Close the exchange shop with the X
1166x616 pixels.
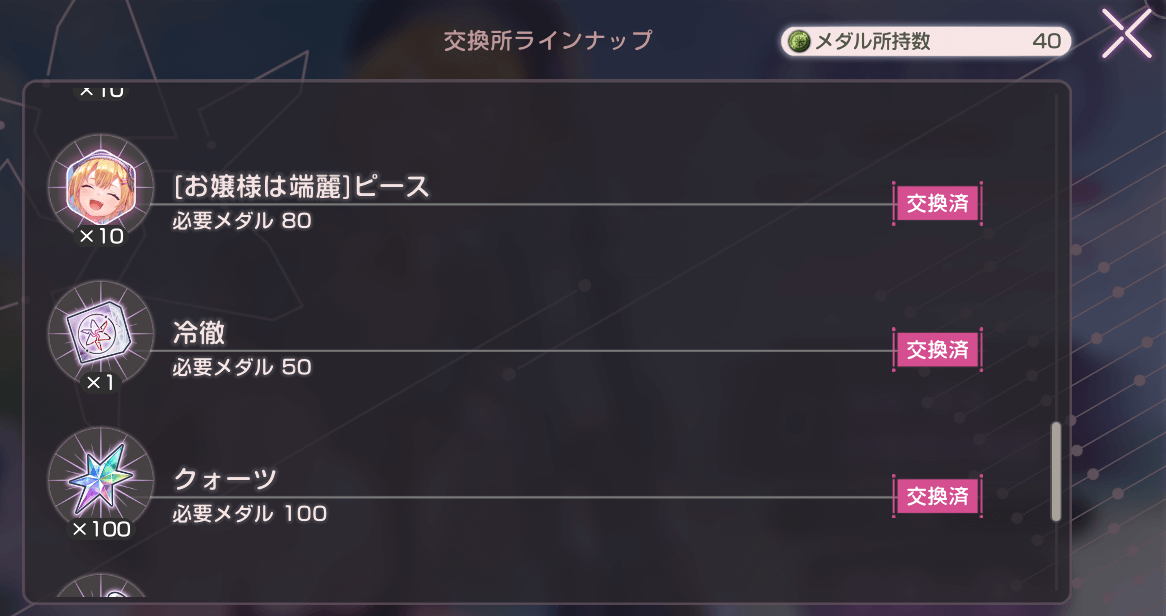(x=1128, y=33)
